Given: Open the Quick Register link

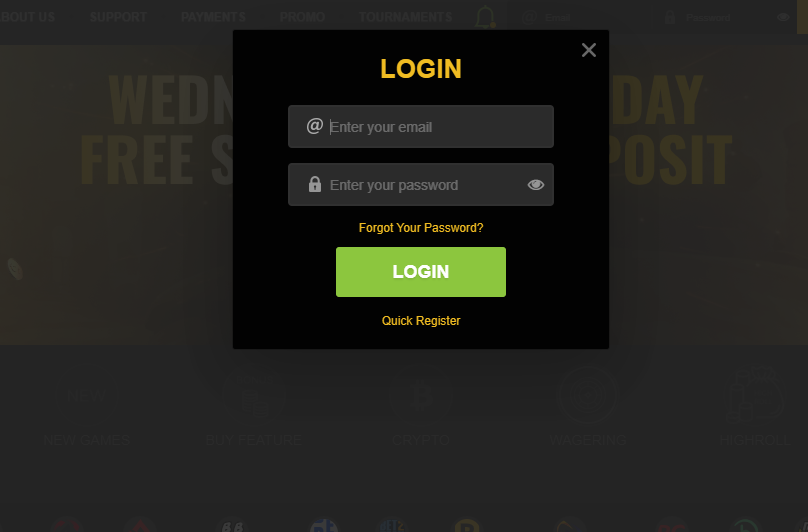Looking at the screenshot, I should pos(420,321).
